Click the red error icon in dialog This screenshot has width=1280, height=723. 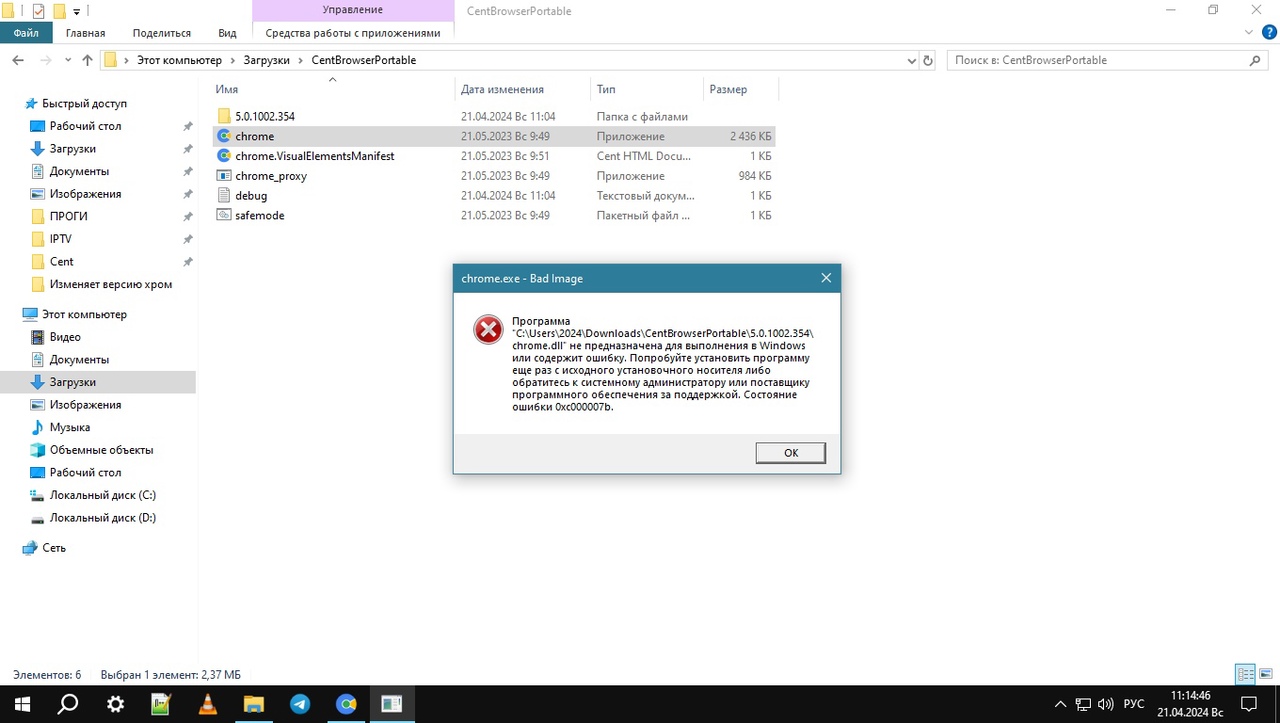[x=488, y=329]
